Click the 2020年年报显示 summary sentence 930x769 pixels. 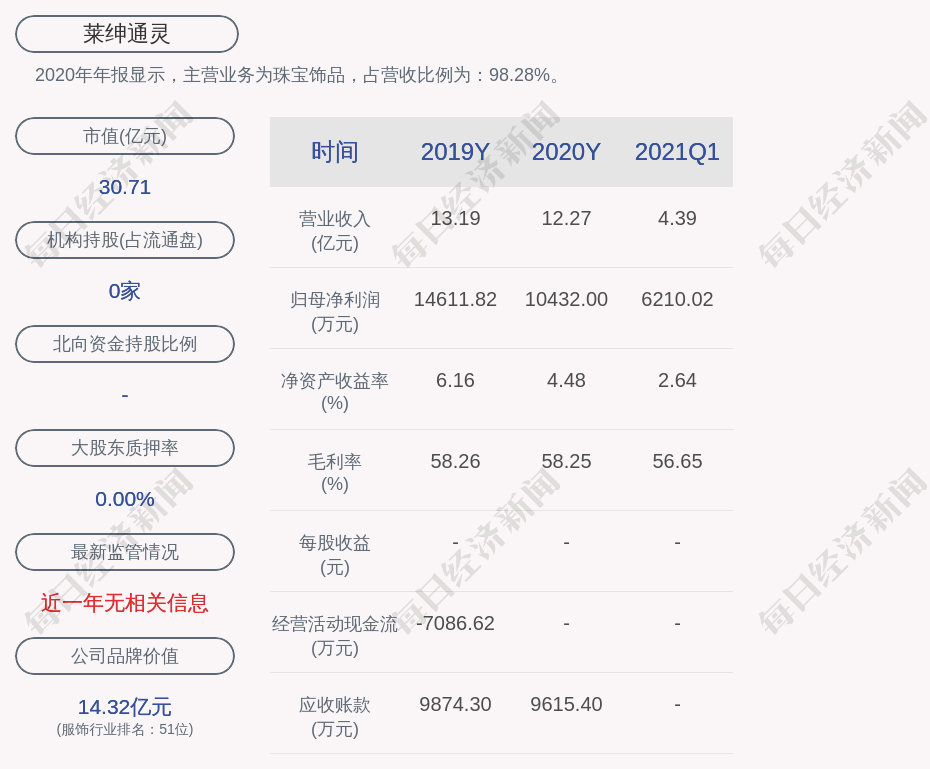[297, 75]
